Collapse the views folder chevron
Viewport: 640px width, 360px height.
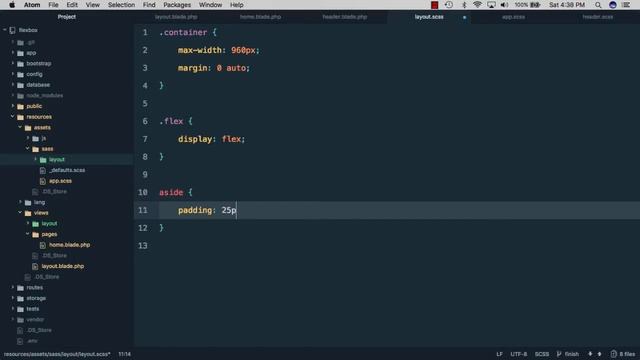[20, 213]
